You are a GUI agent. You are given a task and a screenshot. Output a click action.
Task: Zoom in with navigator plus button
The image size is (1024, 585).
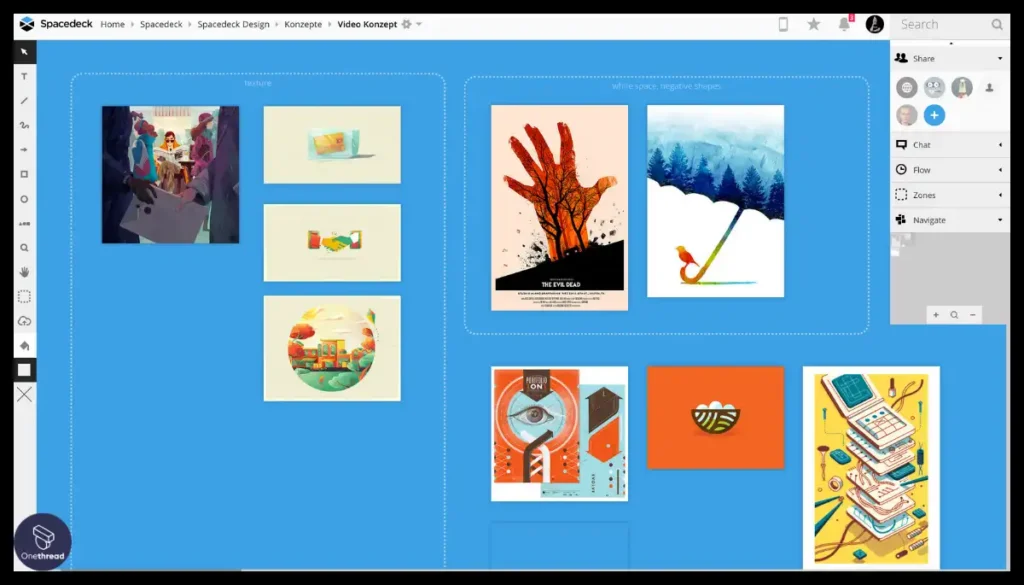[x=936, y=315]
